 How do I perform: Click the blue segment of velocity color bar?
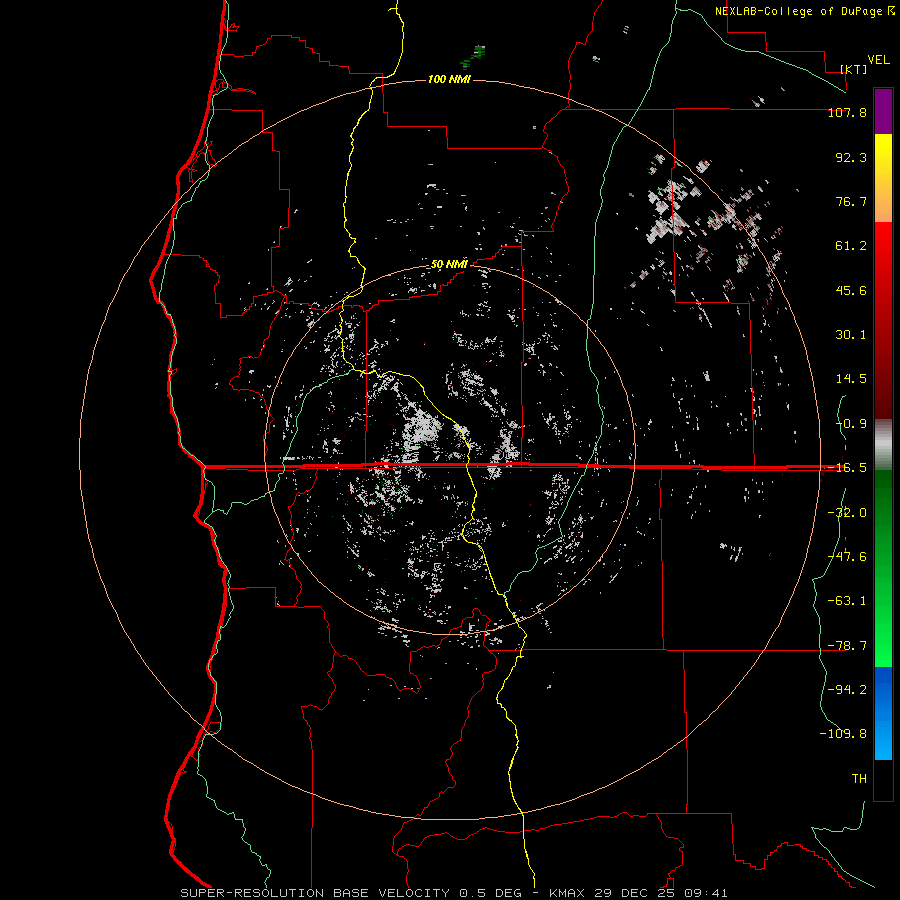pyautogui.click(x=883, y=713)
